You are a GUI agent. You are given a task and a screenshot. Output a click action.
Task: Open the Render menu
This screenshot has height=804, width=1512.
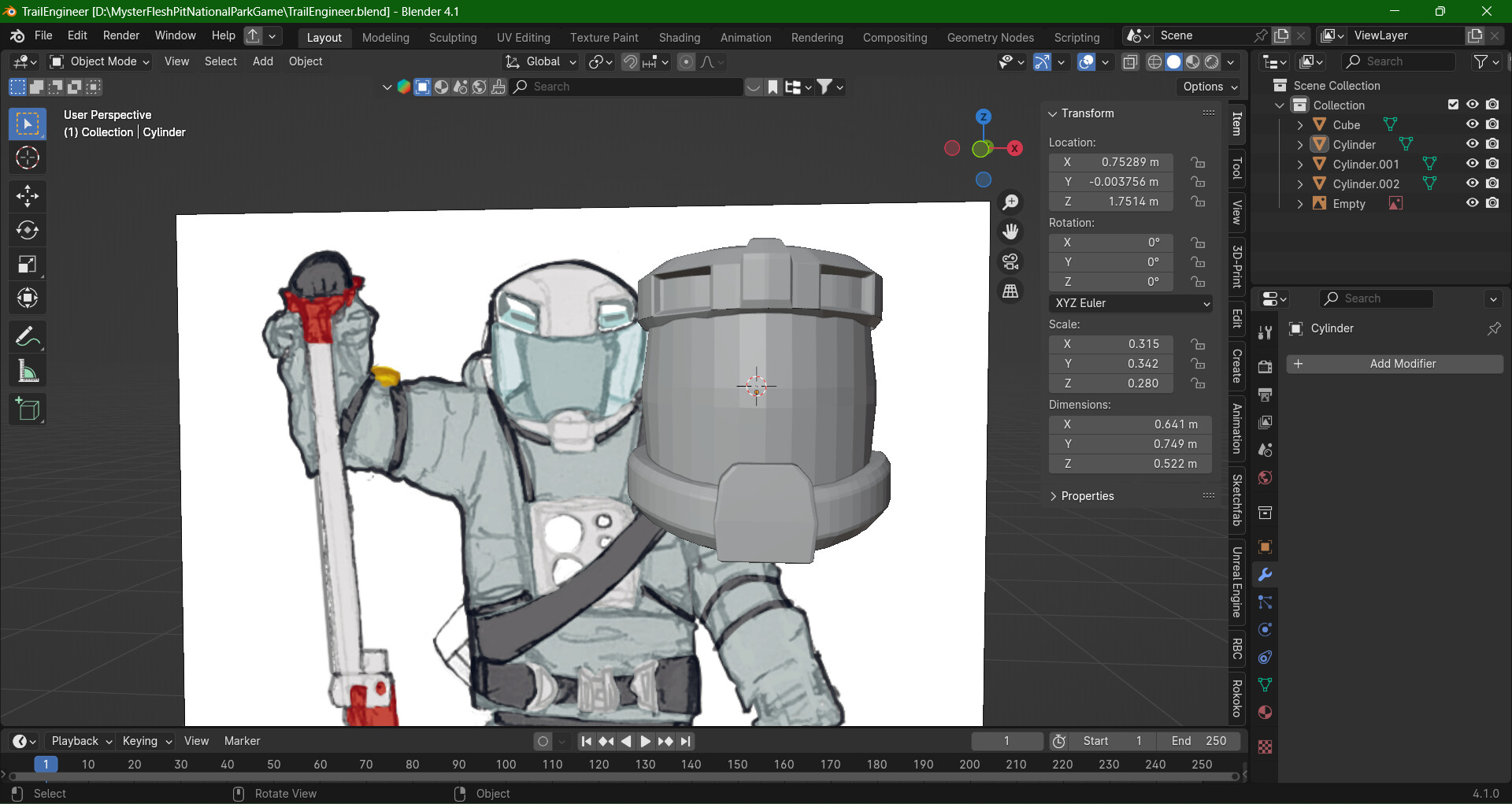(x=120, y=35)
